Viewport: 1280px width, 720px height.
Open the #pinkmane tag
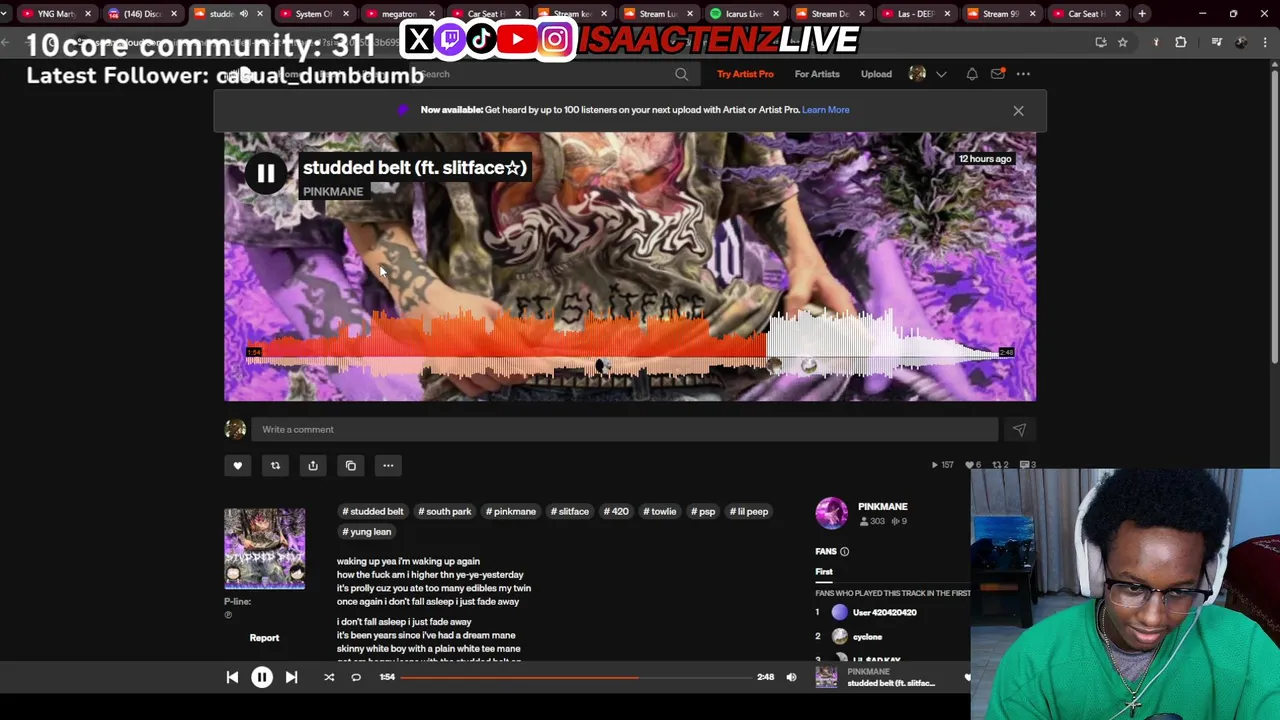(x=511, y=511)
